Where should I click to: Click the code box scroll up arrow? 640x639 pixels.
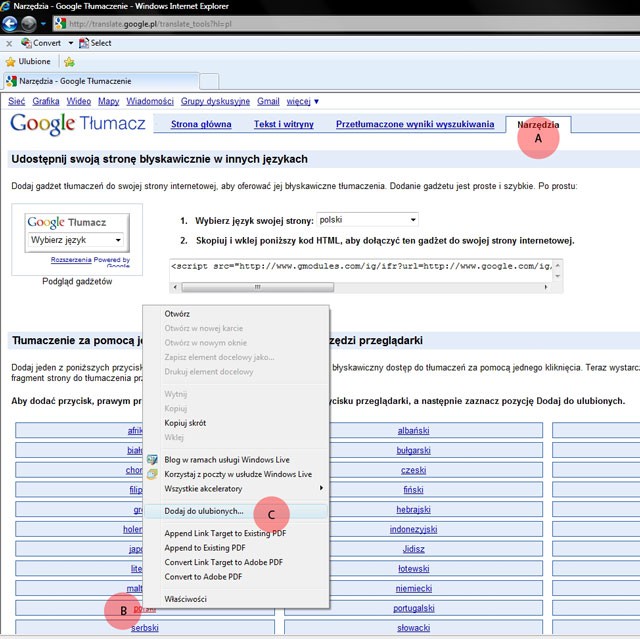tap(558, 265)
